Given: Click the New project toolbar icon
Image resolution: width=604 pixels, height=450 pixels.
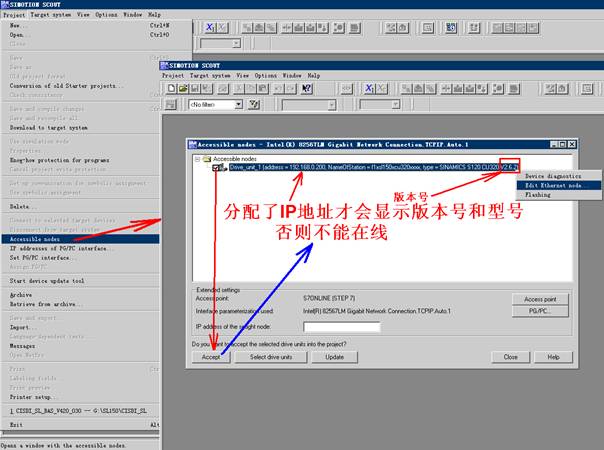Looking at the screenshot, I should 172,88.
